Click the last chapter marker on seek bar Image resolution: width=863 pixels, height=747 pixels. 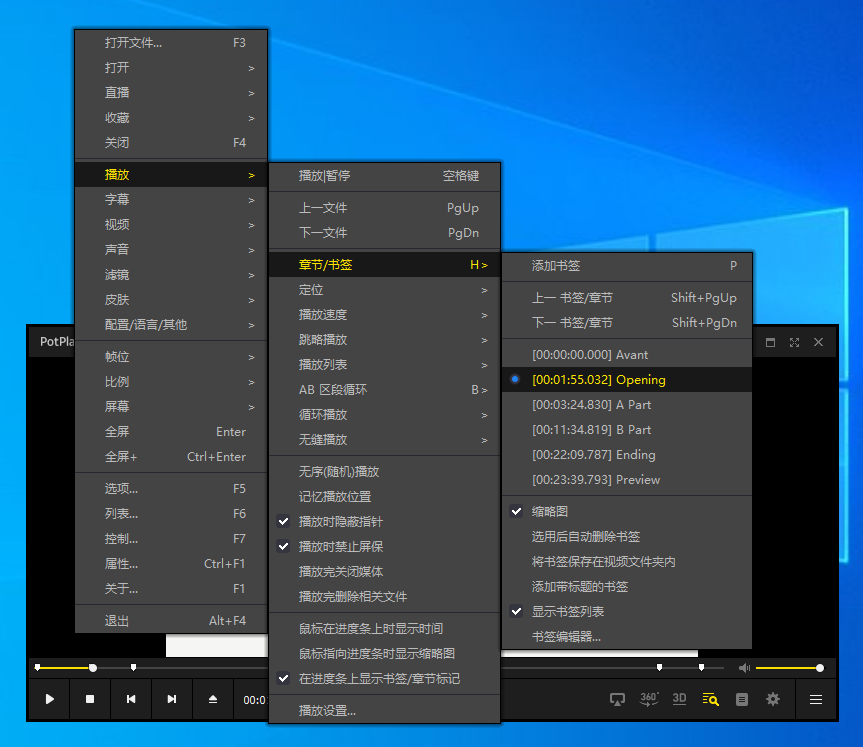pyautogui.click(x=702, y=668)
